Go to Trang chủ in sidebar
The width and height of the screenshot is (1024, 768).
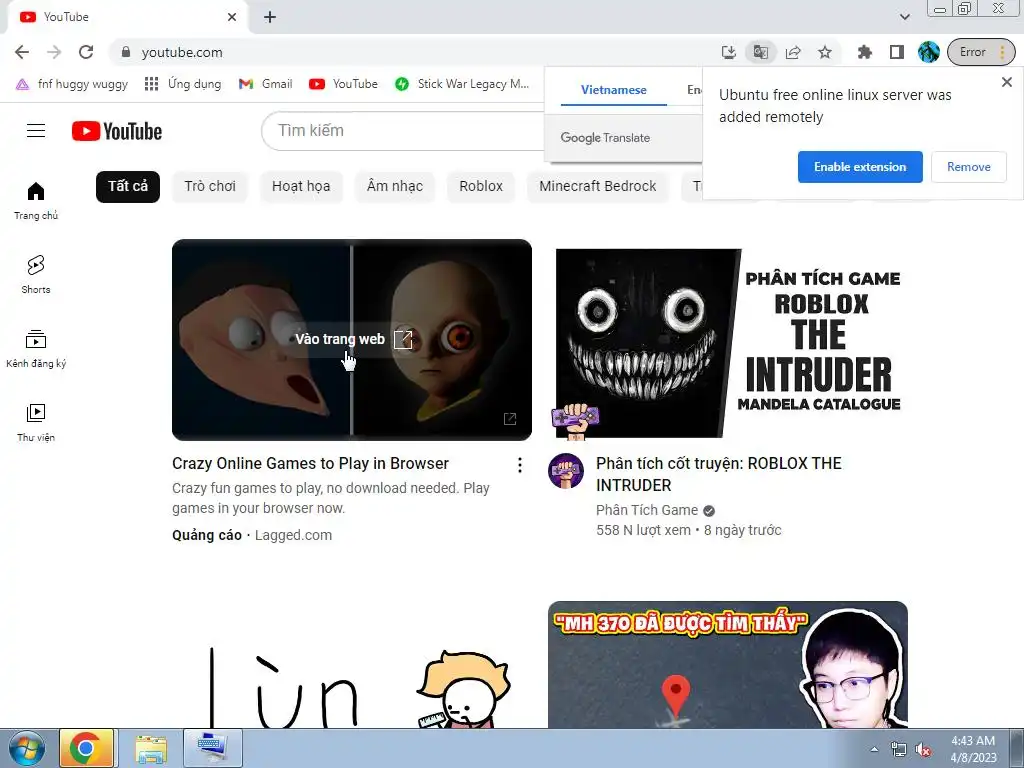pyautogui.click(x=36, y=201)
